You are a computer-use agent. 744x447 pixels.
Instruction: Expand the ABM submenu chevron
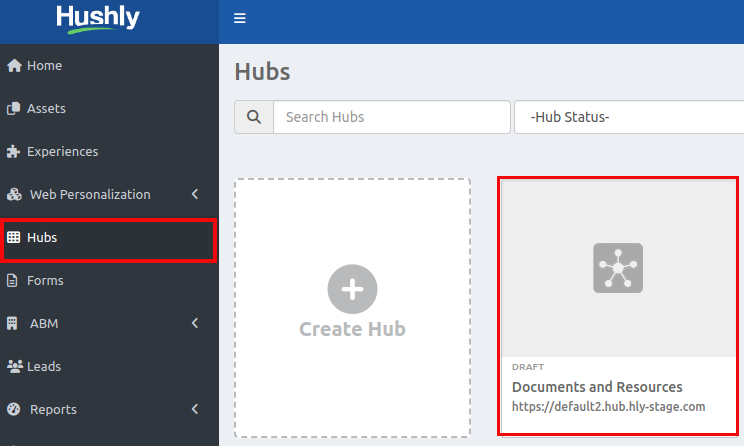195,323
